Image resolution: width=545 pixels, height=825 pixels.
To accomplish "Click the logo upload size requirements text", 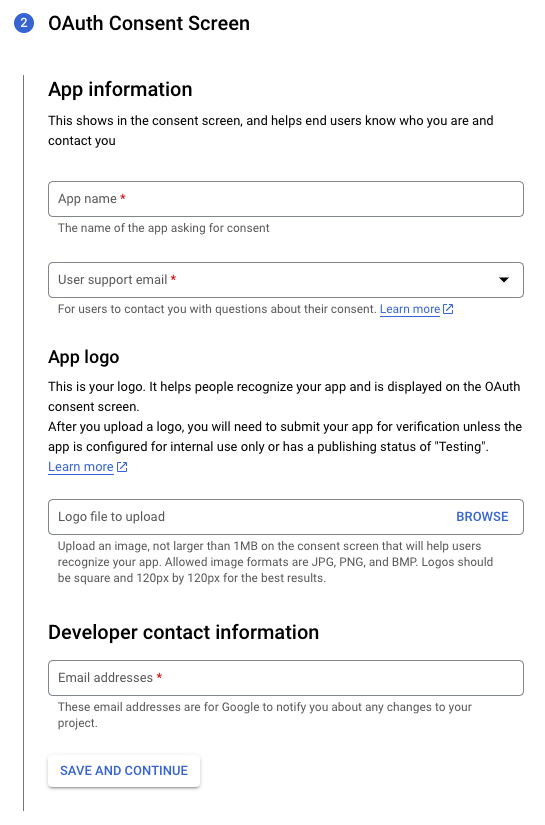I will [x=275, y=562].
